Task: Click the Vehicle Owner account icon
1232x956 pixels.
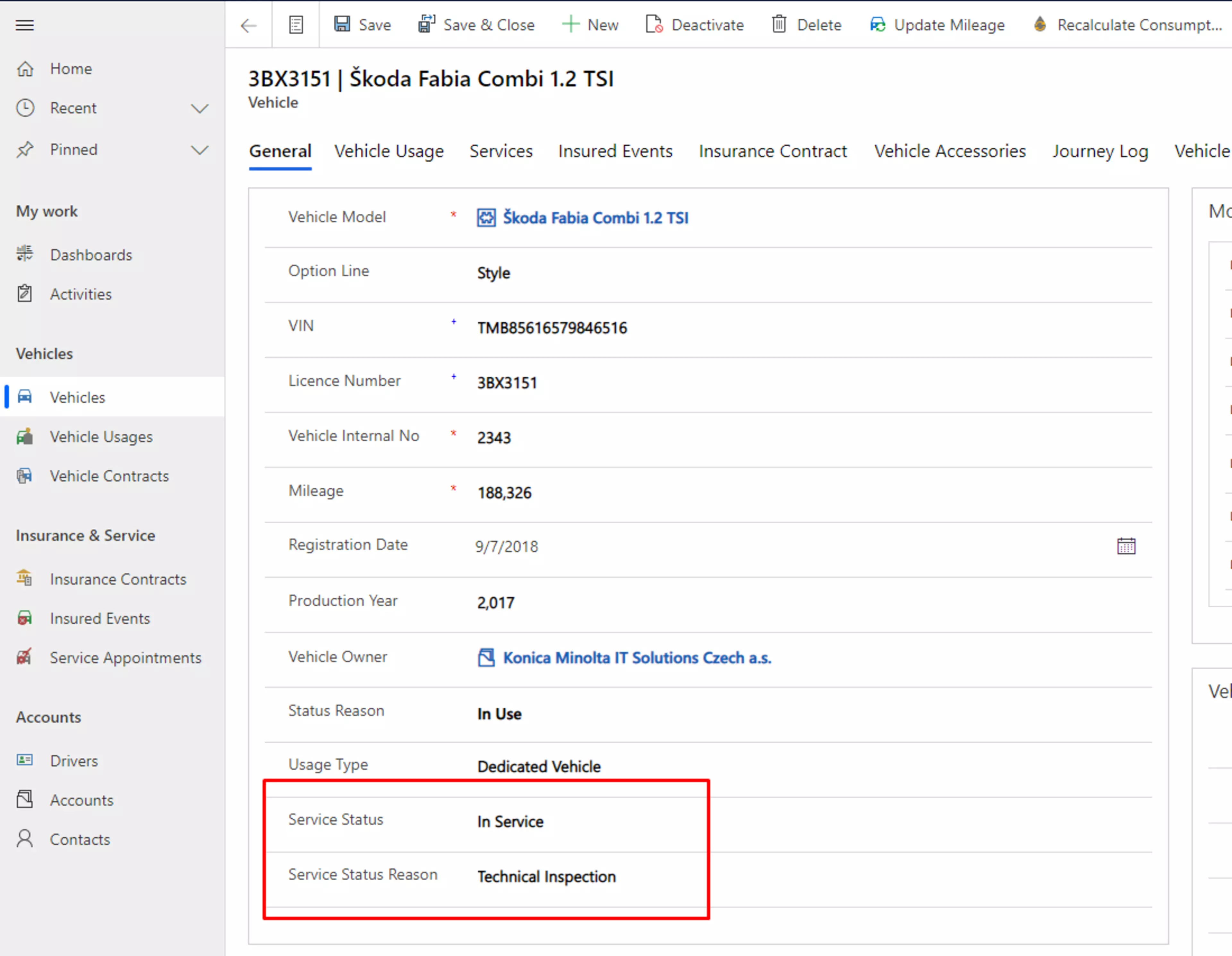Action: click(486, 658)
